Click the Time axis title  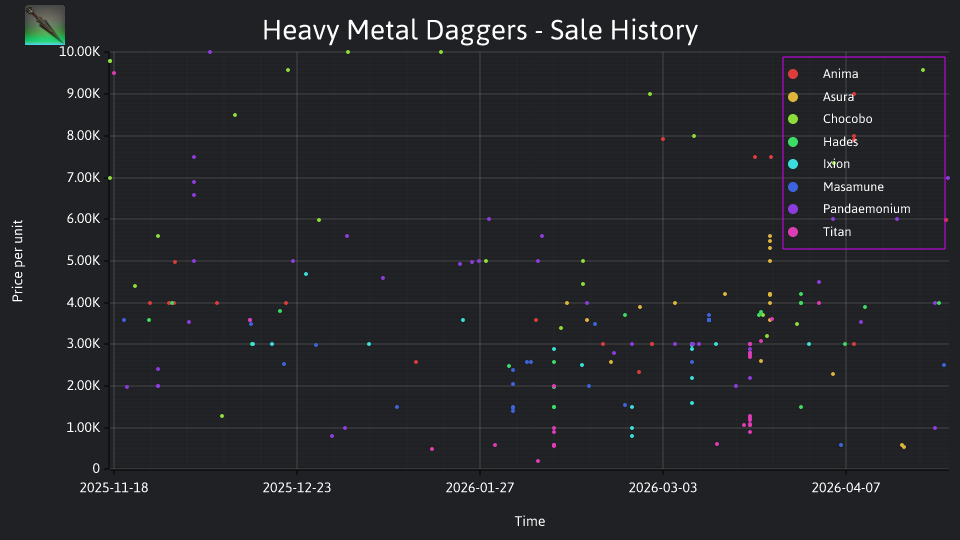point(530,521)
